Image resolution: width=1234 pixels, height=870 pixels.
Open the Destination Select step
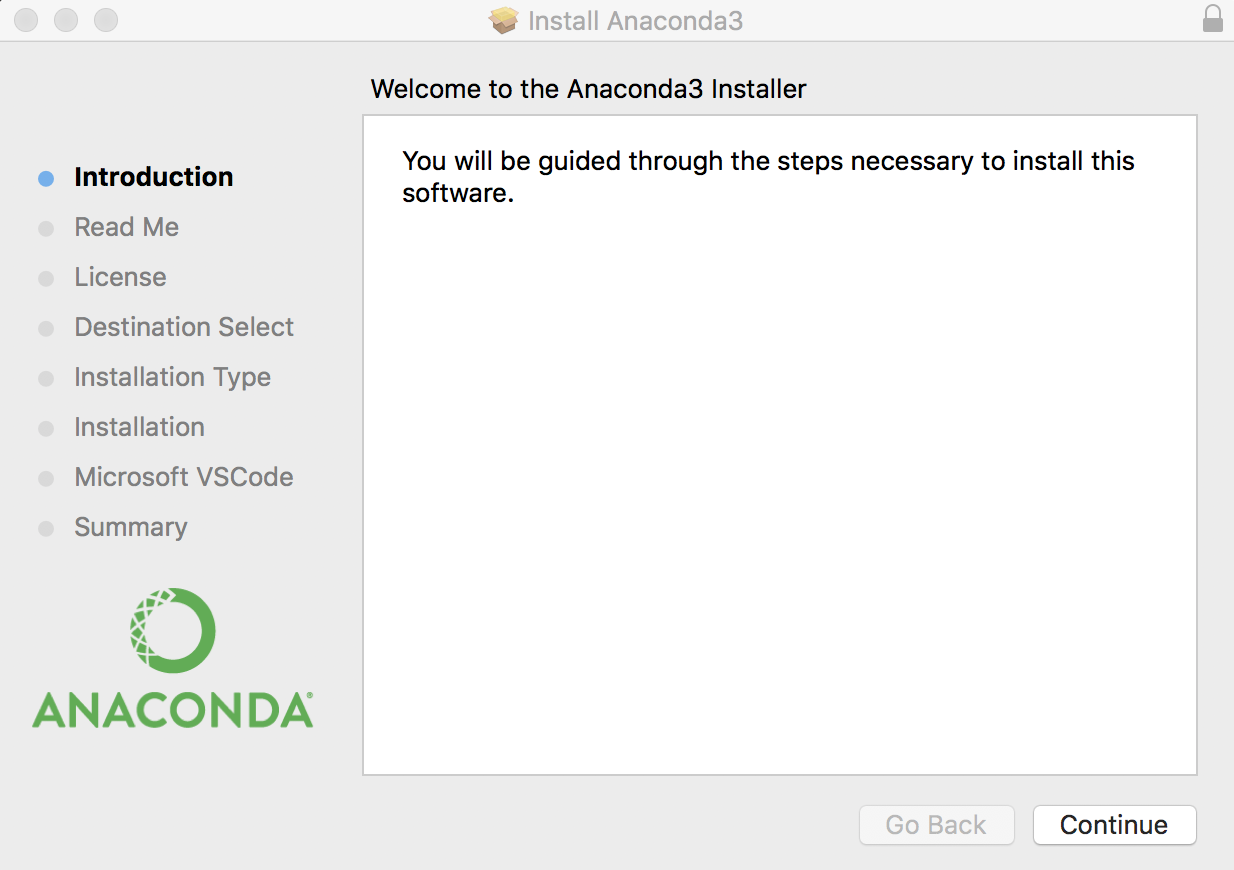[184, 327]
